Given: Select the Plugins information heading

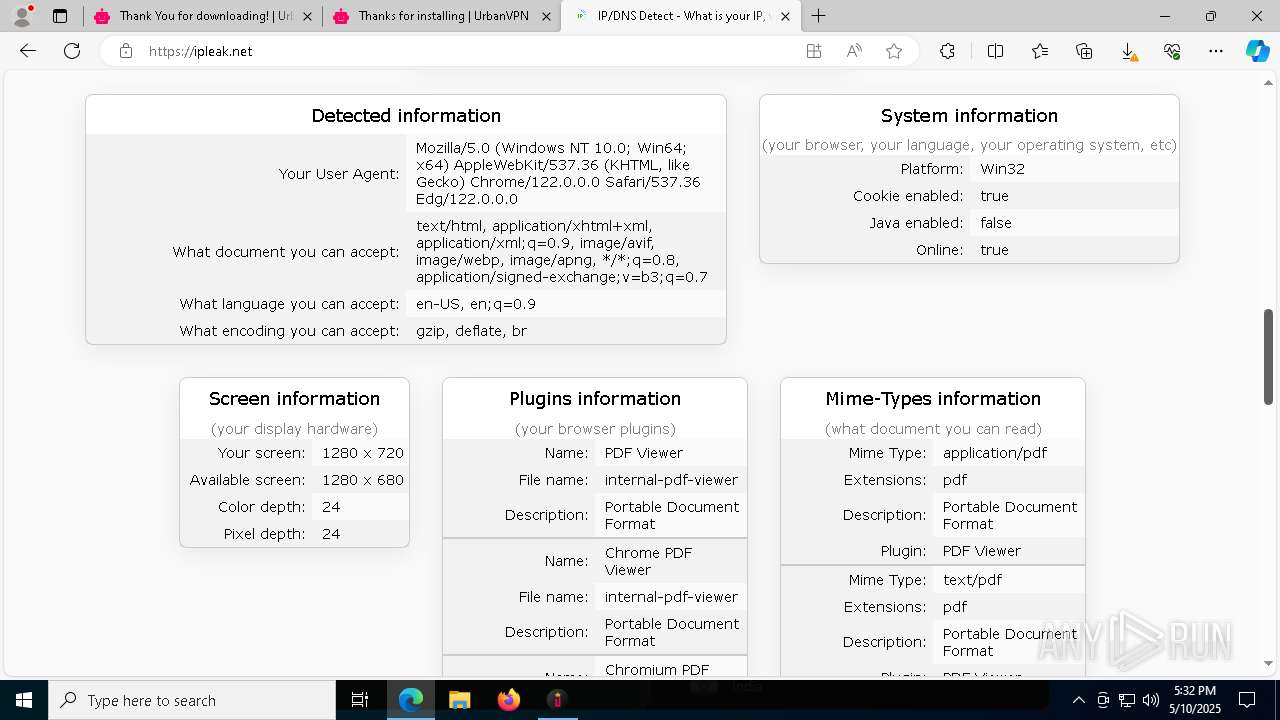Looking at the screenshot, I should coord(595,399).
